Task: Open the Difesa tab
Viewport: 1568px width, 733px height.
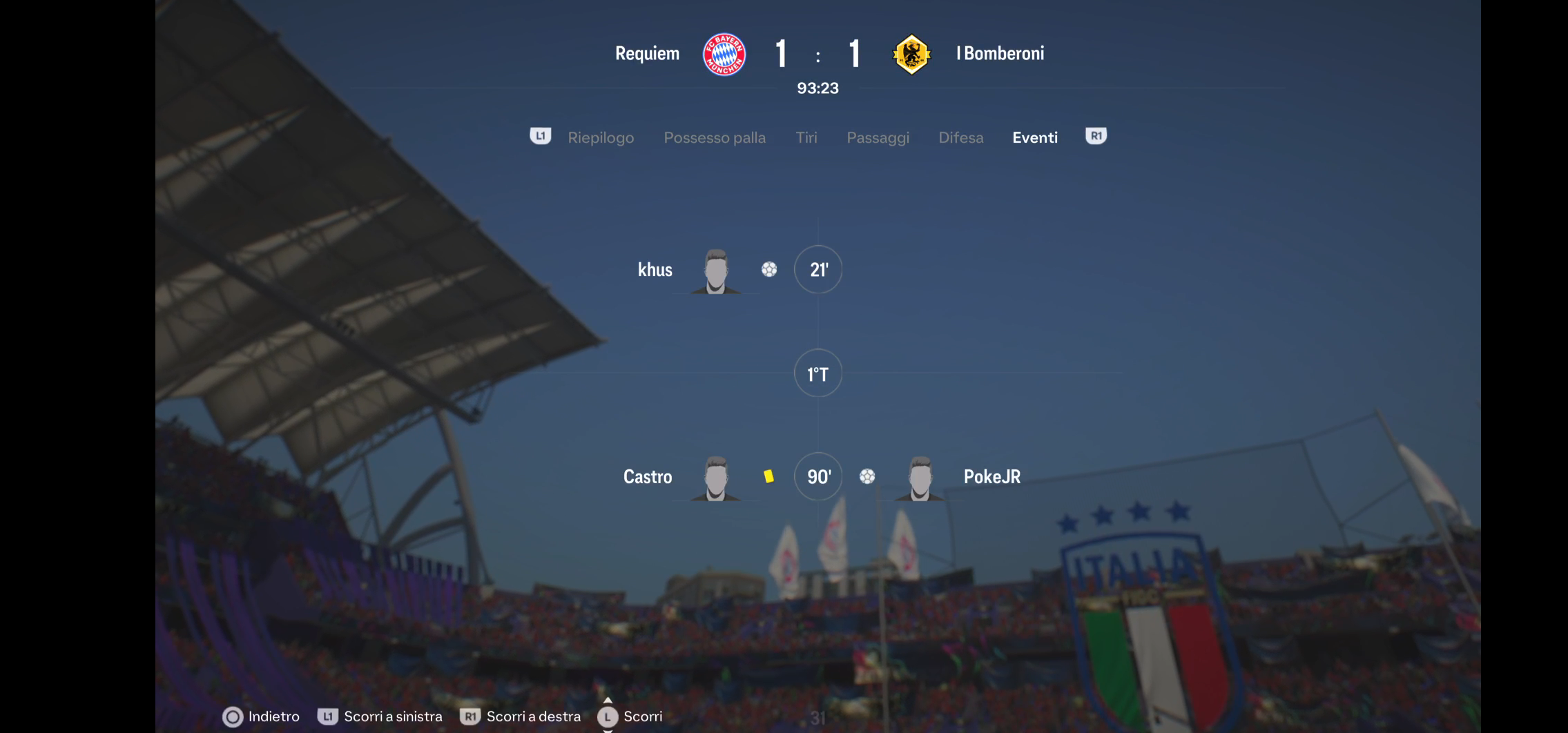Action: coord(961,137)
